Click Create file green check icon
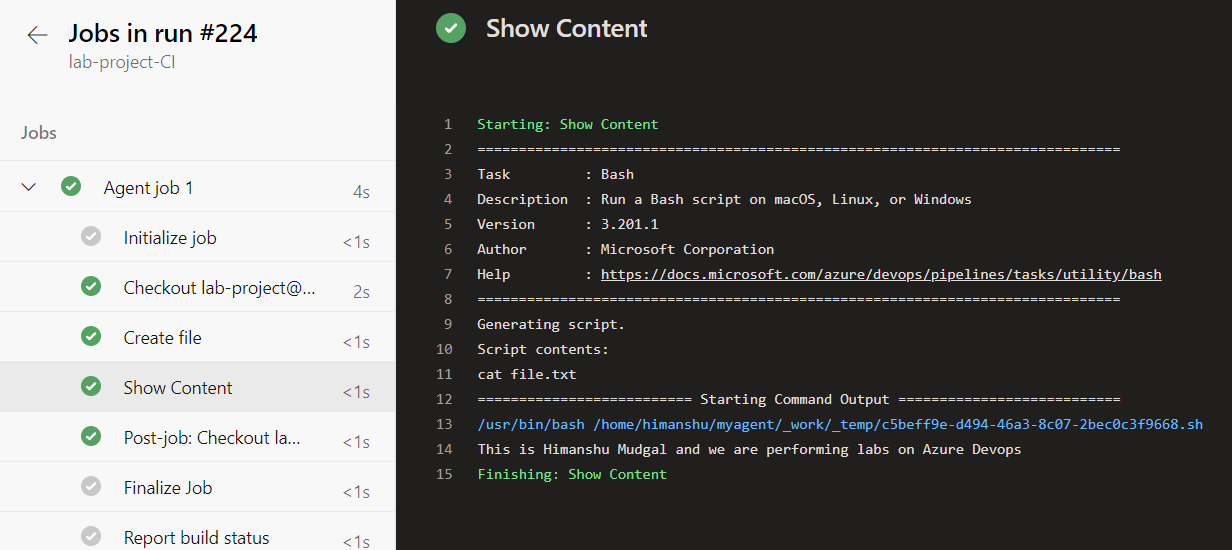The width and height of the screenshot is (1232, 550). [x=91, y=336]
